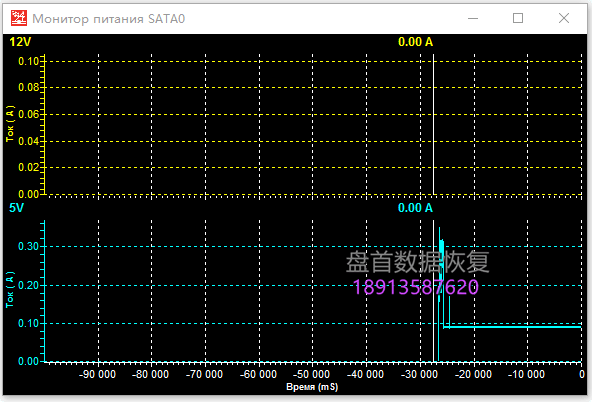Click the power monitor app icon in title bar
Image resolution: width=592 pixels, height=402 pixels.
pos(18,18)
